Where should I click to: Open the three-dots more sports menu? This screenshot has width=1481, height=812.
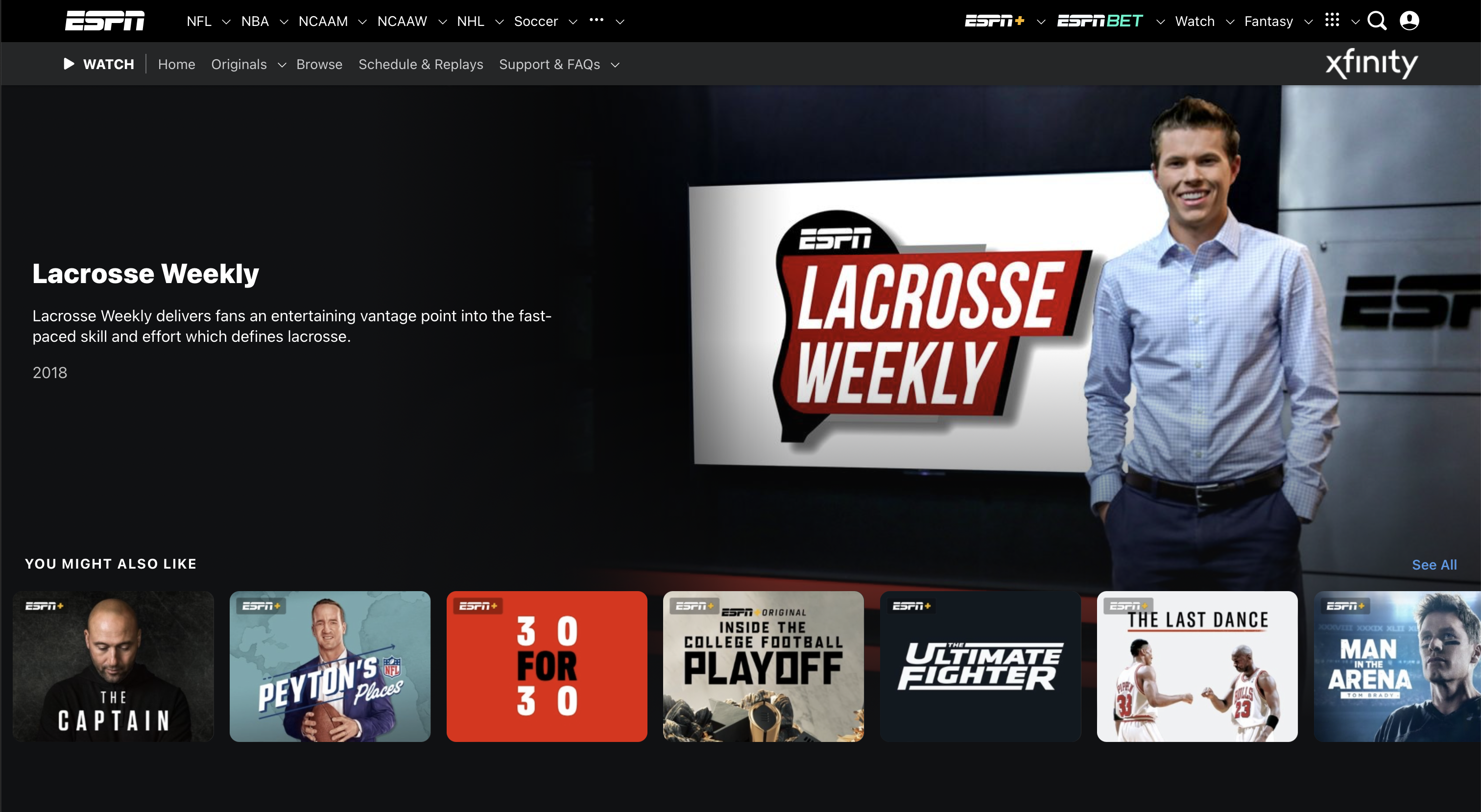tap(596, 20)
